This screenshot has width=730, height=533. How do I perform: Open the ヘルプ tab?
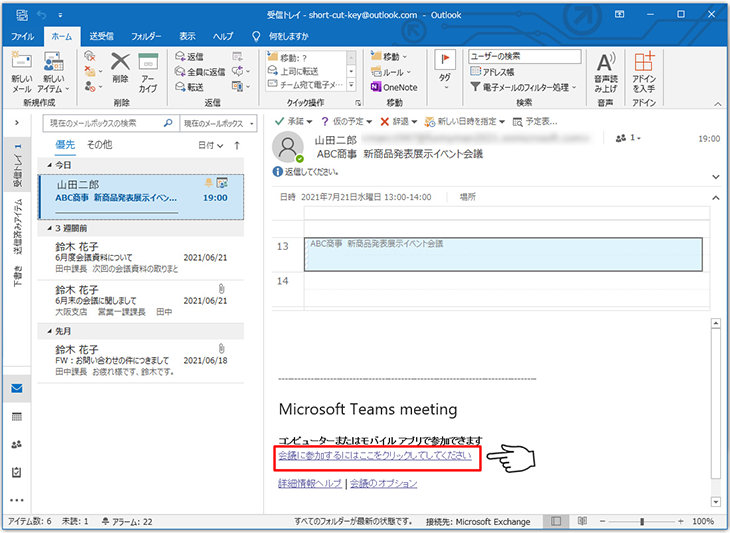point(223,36)
